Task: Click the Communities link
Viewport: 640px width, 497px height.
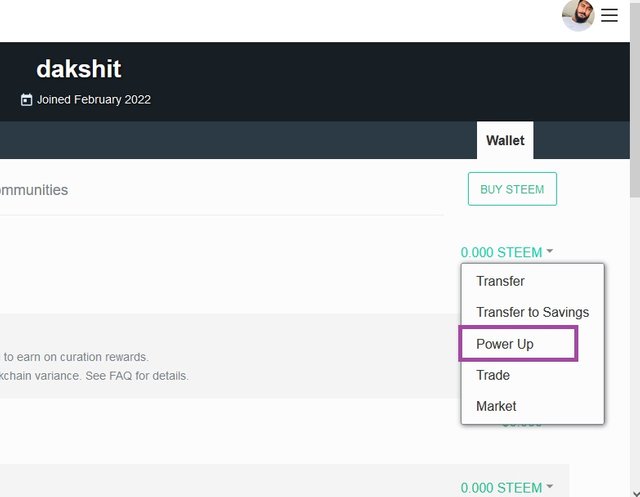Action: coord(34,190)
